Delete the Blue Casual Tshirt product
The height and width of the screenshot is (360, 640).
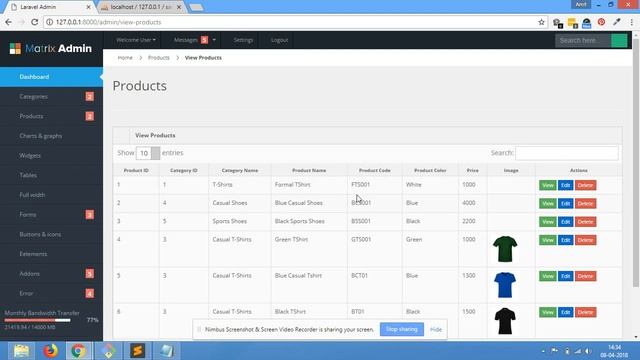point(585,276)
